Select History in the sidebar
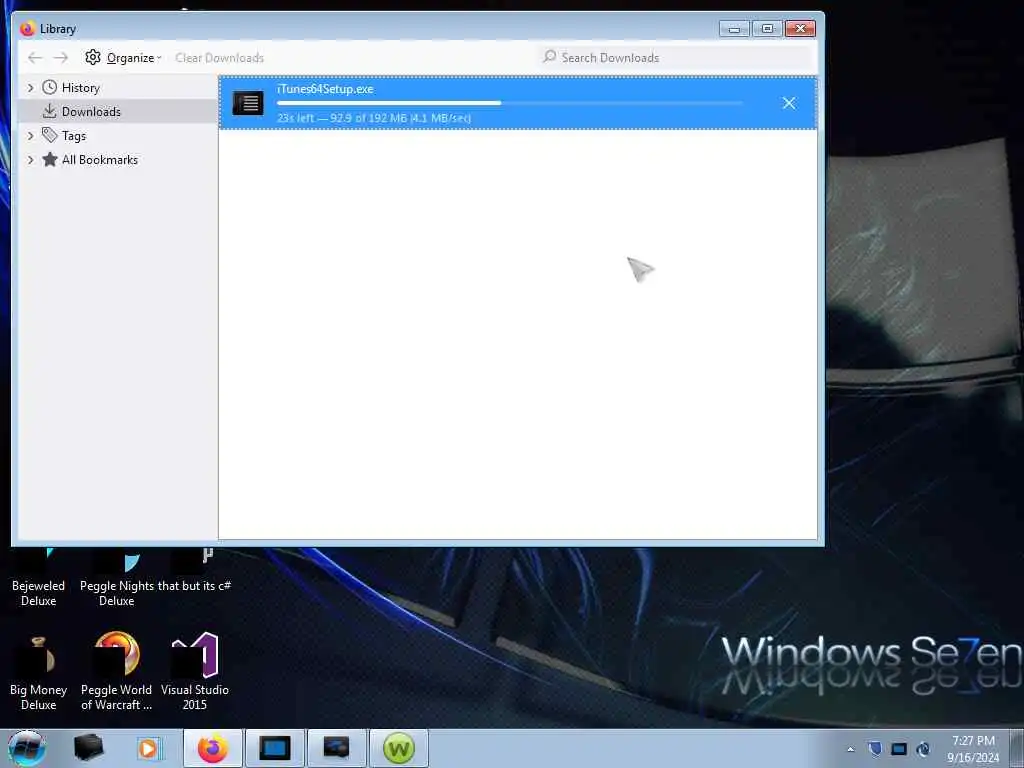 click(x=80, y=88)
